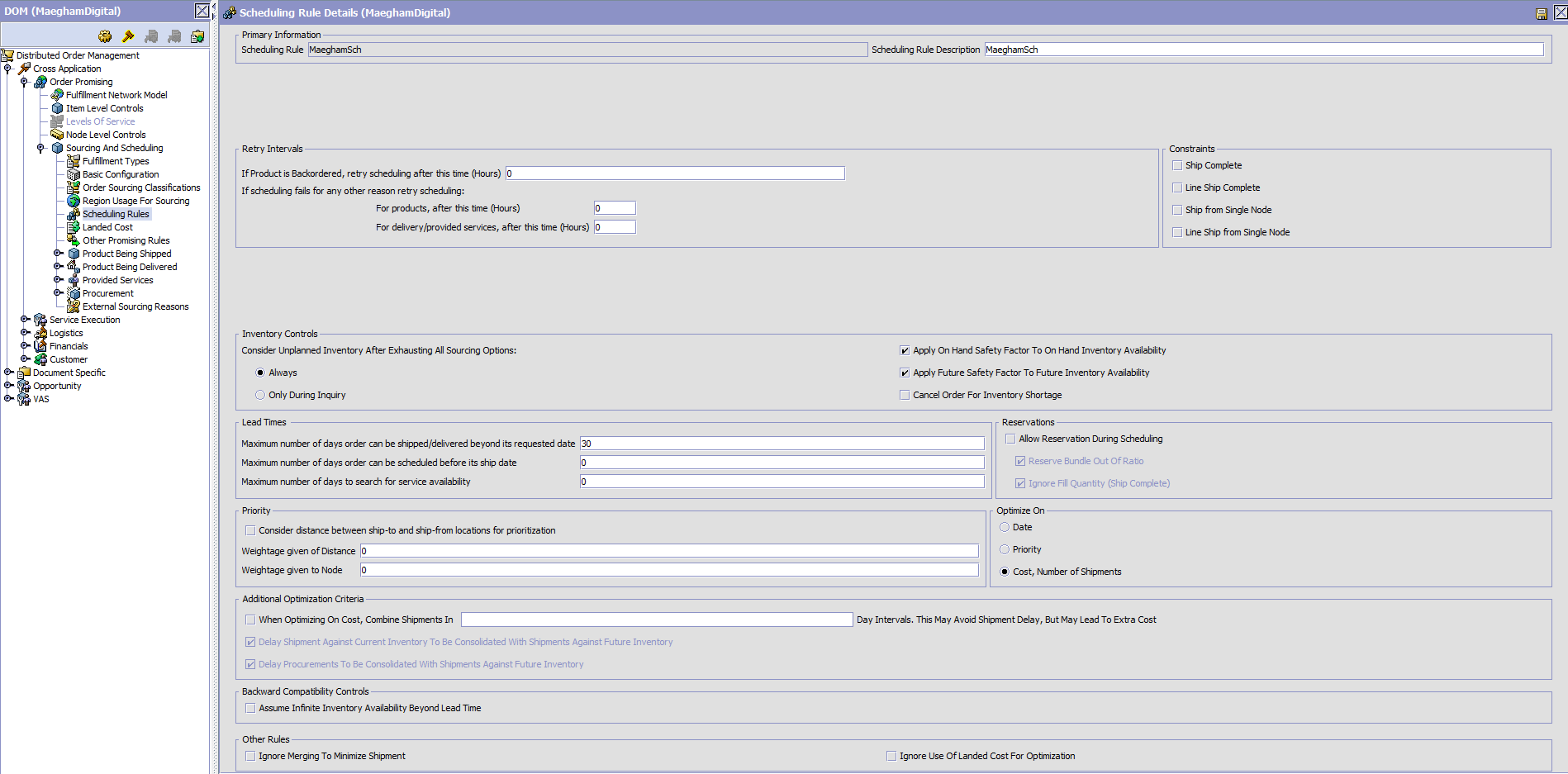Viewport: 1568px width, 774px height.
Task: Click the Fulfillment Network Model globe icon
Action: [x=57, y=95]
